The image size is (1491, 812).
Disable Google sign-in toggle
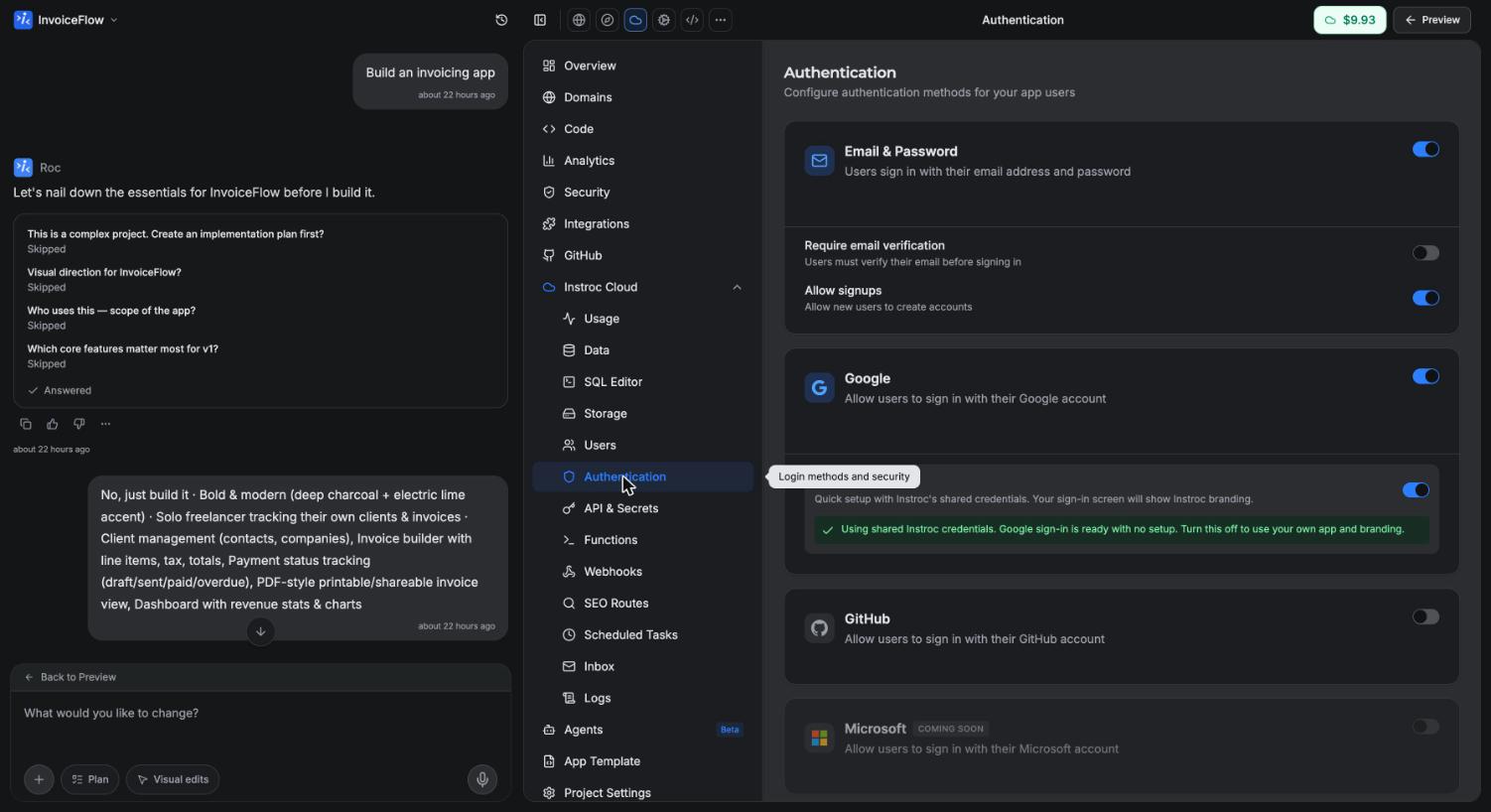point(1425,376)
